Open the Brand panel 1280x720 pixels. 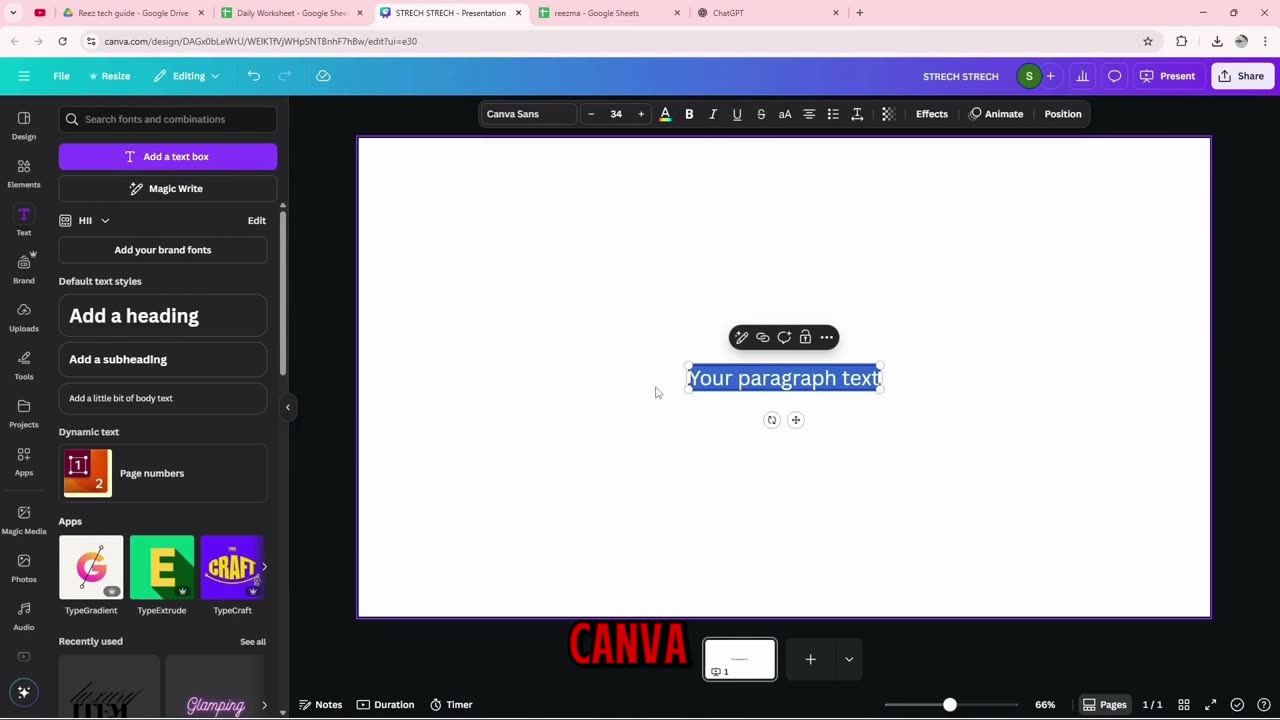pos(24,269)
